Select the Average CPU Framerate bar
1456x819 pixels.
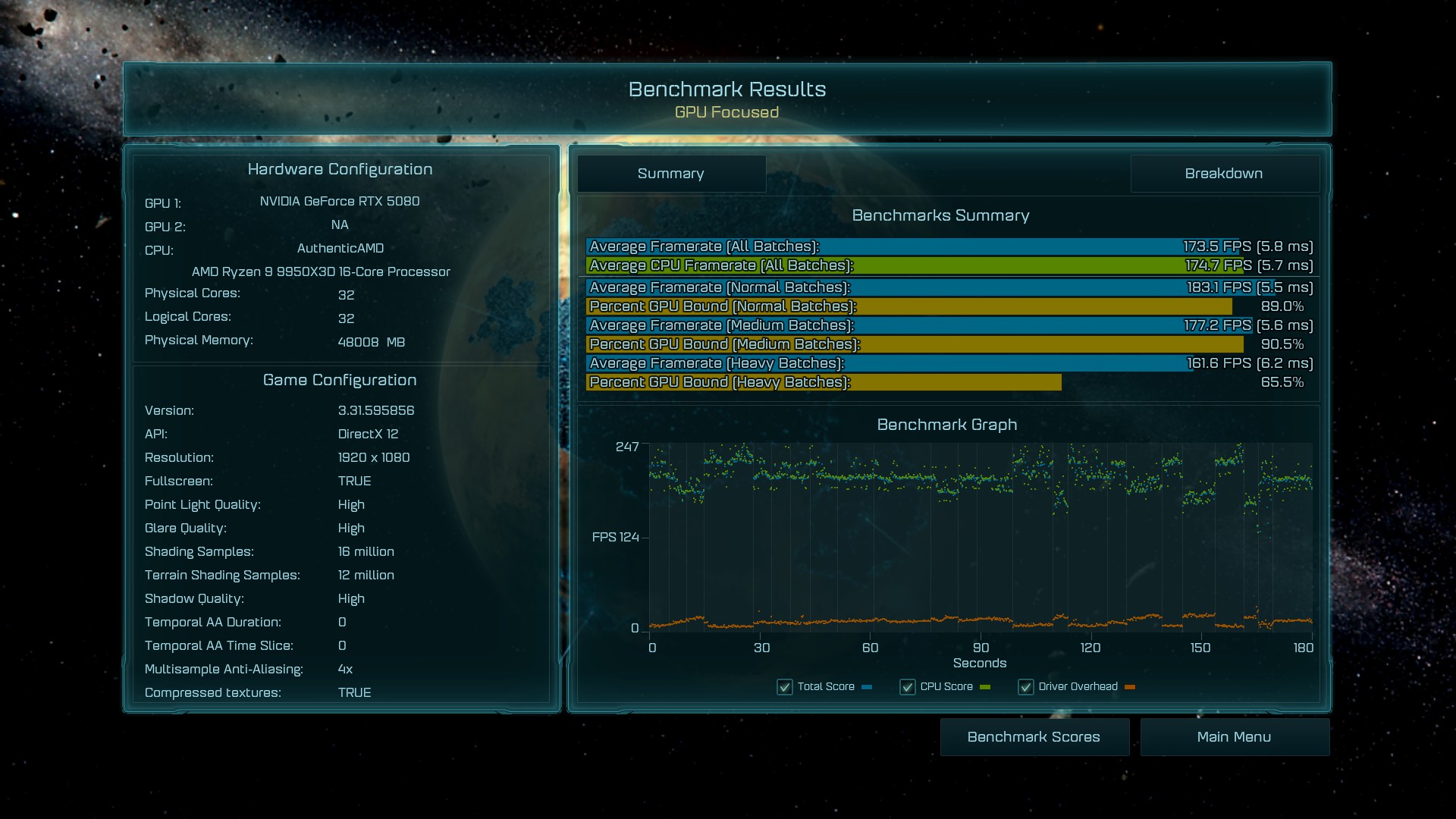pyautogui.click(x=910, y=265)
